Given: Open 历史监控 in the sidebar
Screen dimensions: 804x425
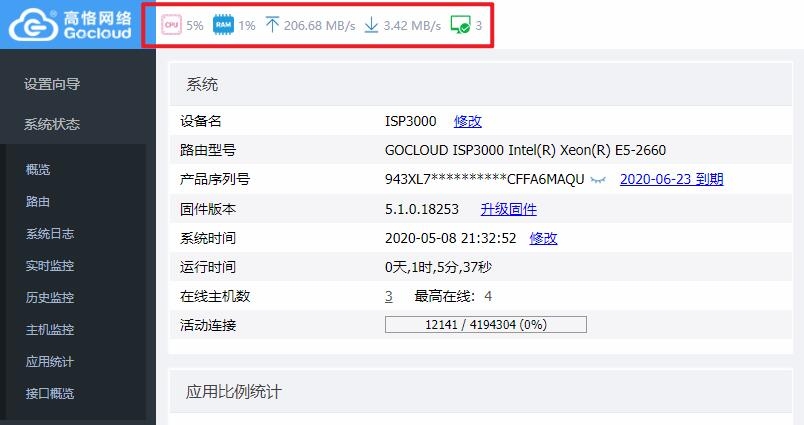Looking at the screenshot, I should 50,297.
